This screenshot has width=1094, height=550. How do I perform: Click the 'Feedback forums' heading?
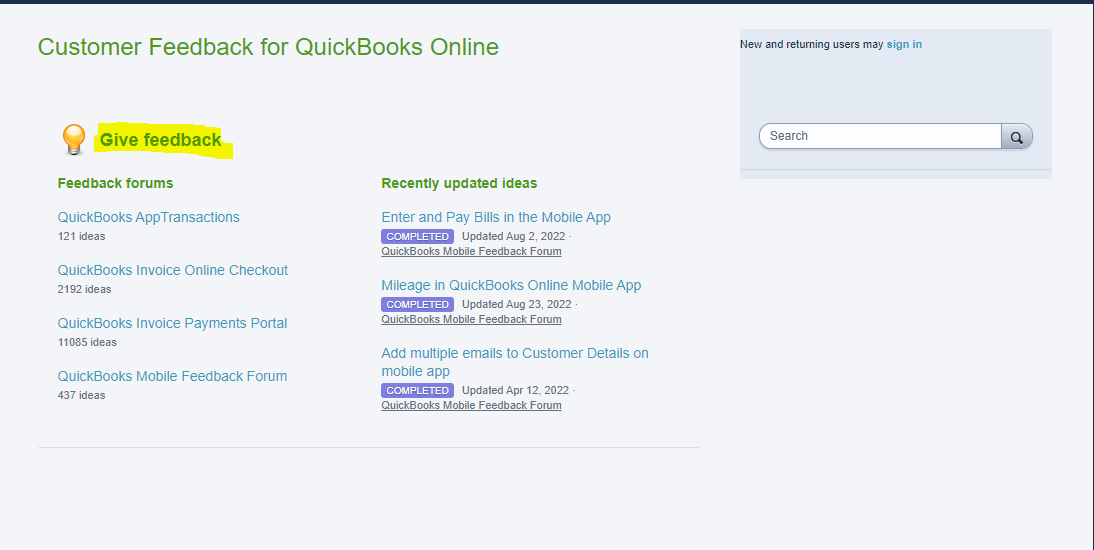(115, 183)
